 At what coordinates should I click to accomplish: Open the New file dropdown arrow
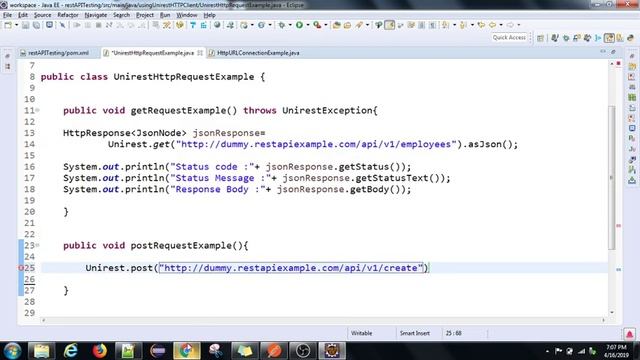coord(17,25)
